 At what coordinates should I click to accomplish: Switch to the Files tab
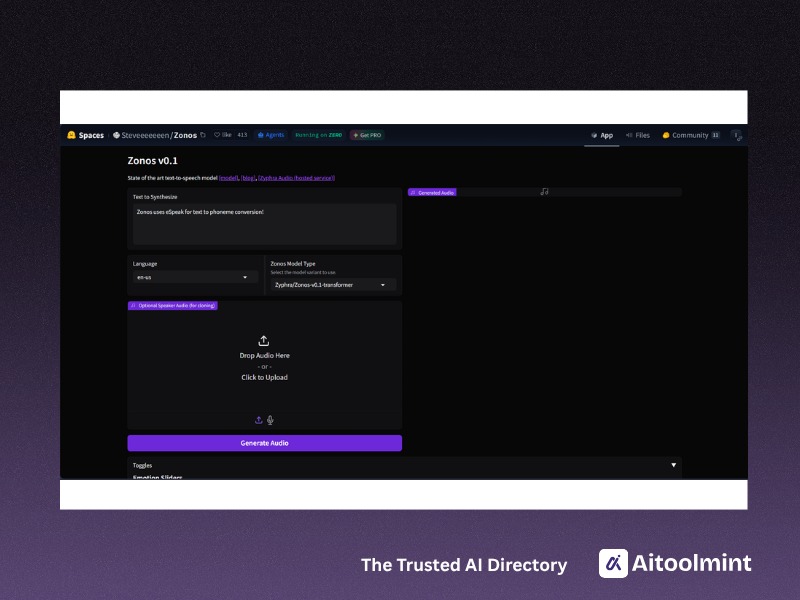click(x=638, y=135)
